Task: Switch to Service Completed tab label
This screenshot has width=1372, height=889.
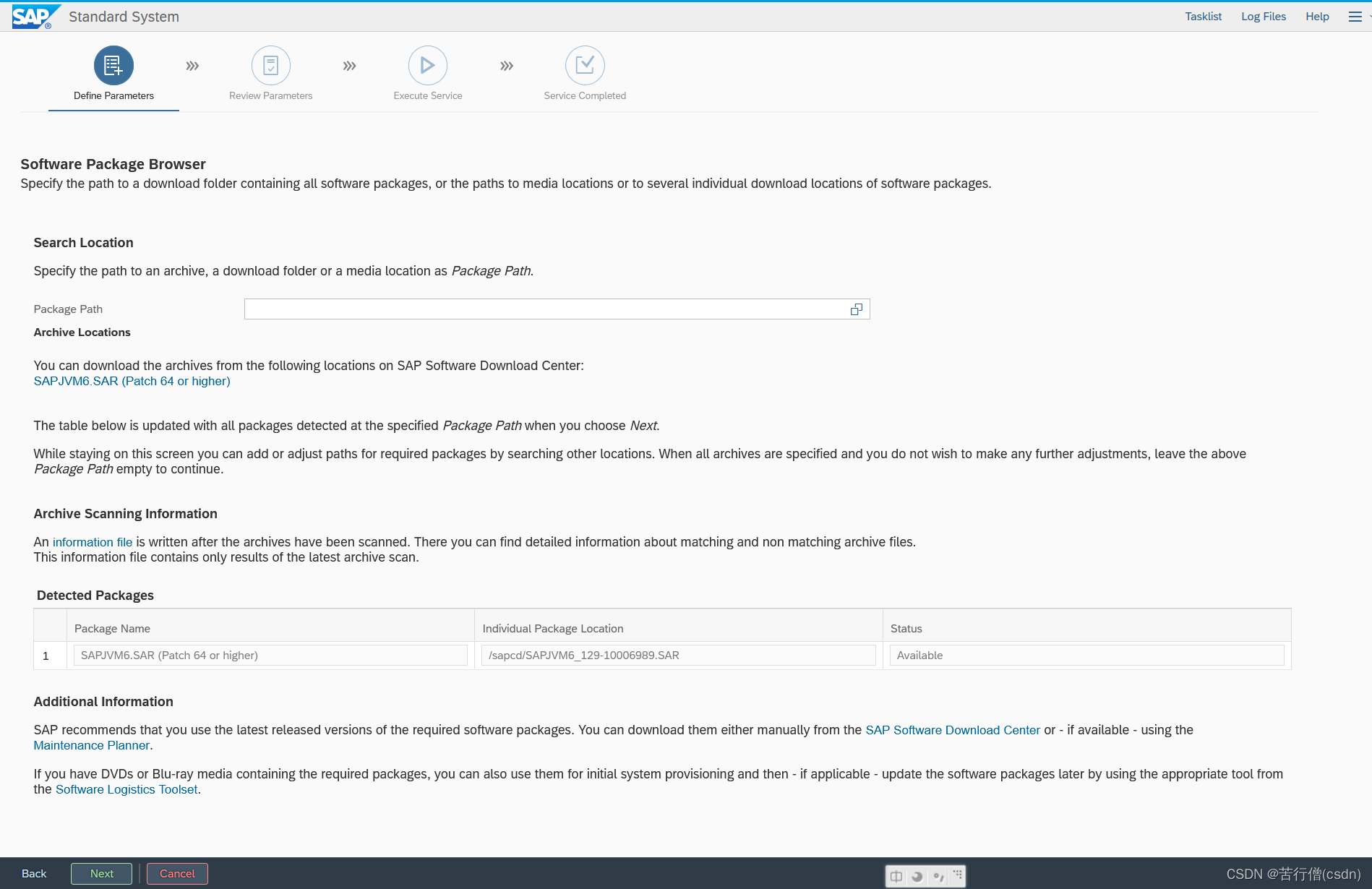Action: pyautogui.click(x=585, y=95)
